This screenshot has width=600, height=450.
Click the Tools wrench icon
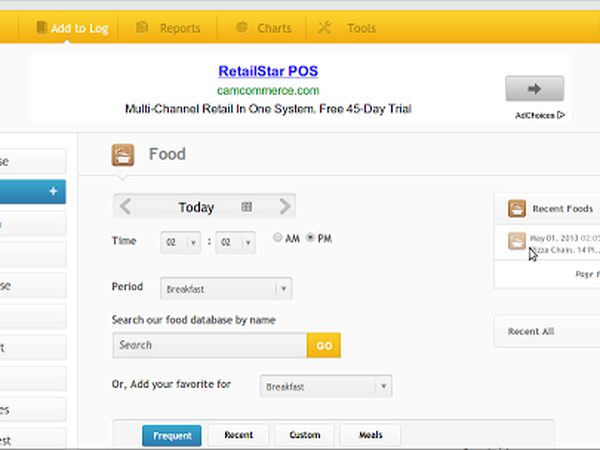(x=325, y=27)
